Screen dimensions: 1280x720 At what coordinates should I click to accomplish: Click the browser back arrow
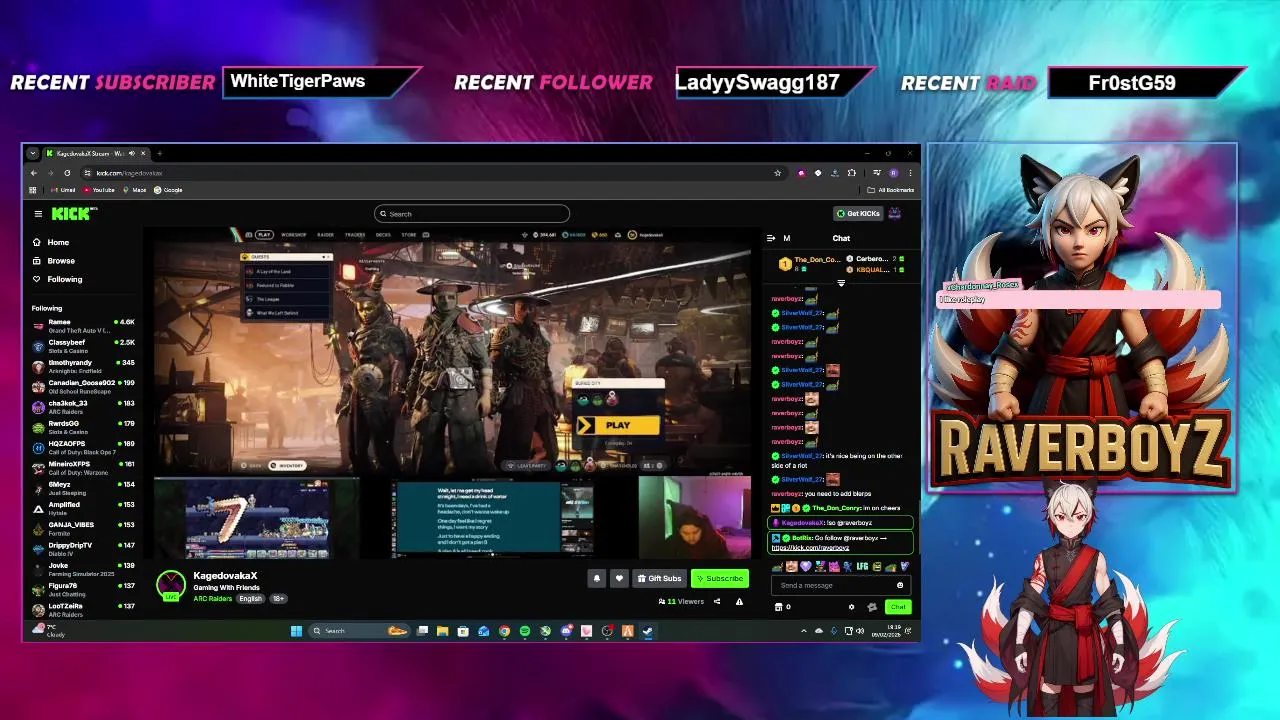coord(33,173)
